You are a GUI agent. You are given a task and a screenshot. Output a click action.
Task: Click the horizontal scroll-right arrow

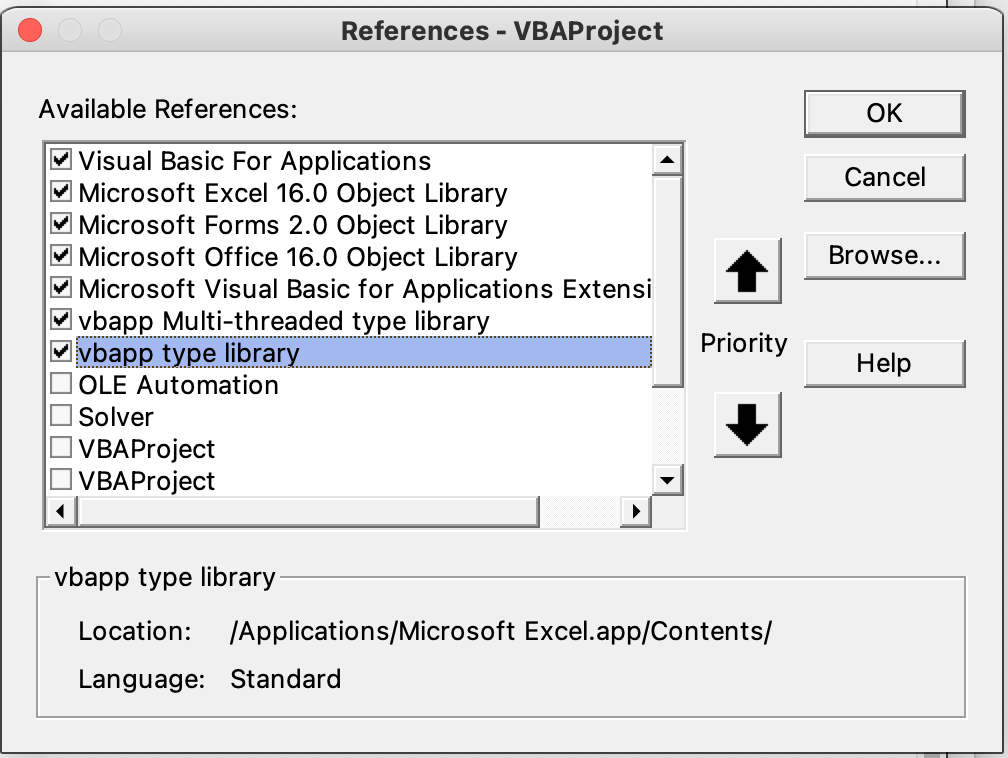[x=635, y=512]
